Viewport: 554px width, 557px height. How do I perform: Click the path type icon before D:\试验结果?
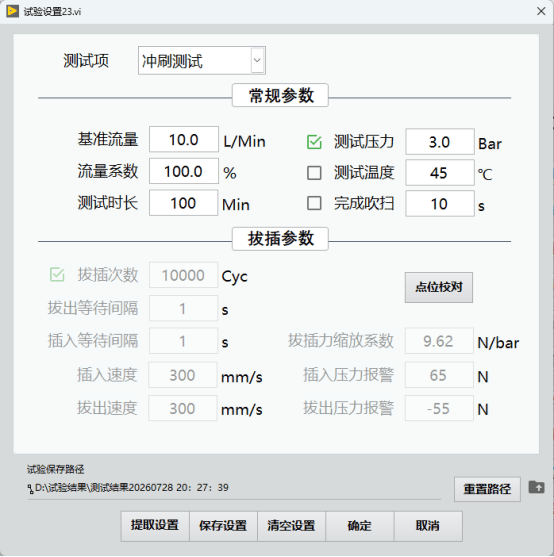pos(31,489)
